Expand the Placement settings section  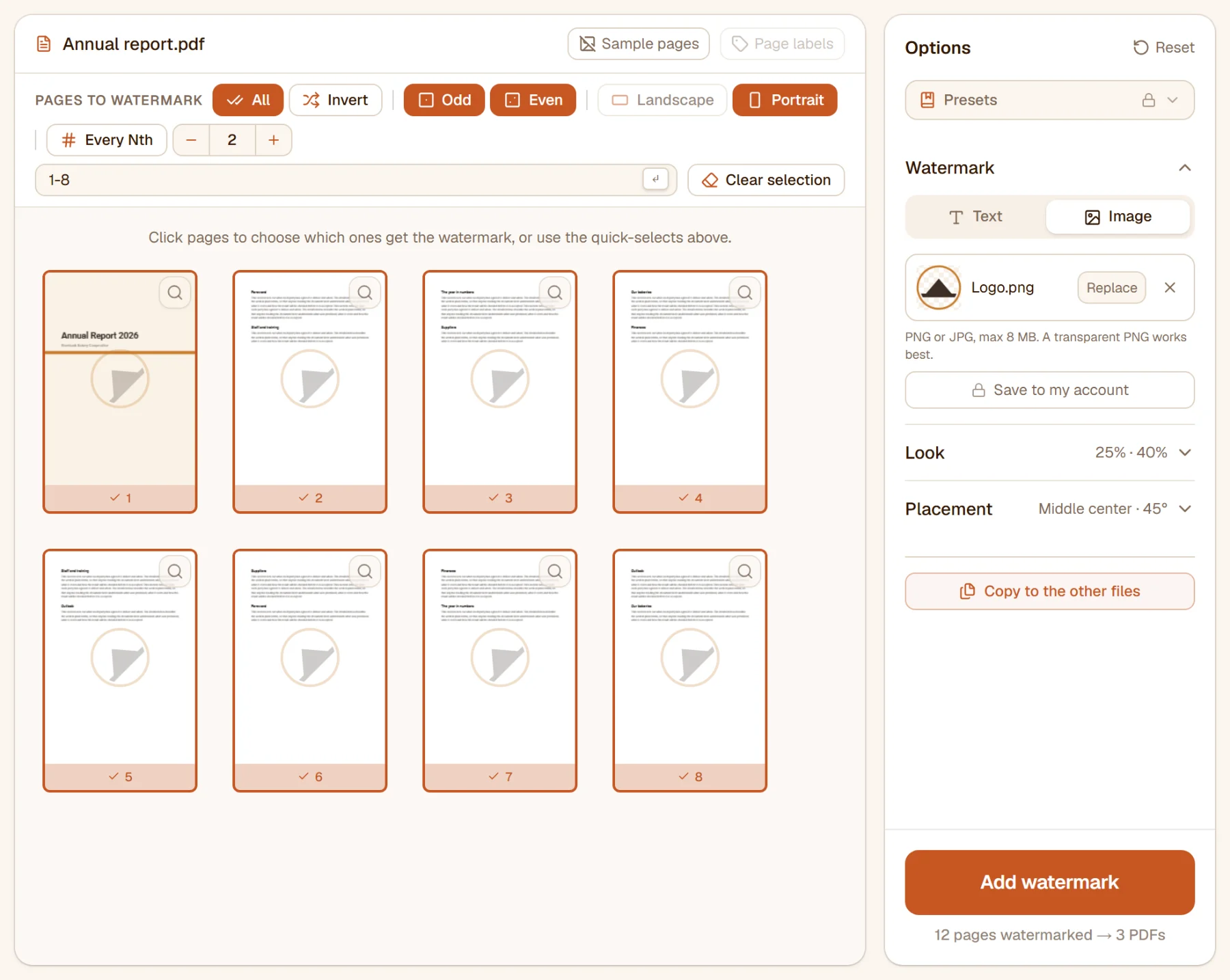coord(1050,509)
